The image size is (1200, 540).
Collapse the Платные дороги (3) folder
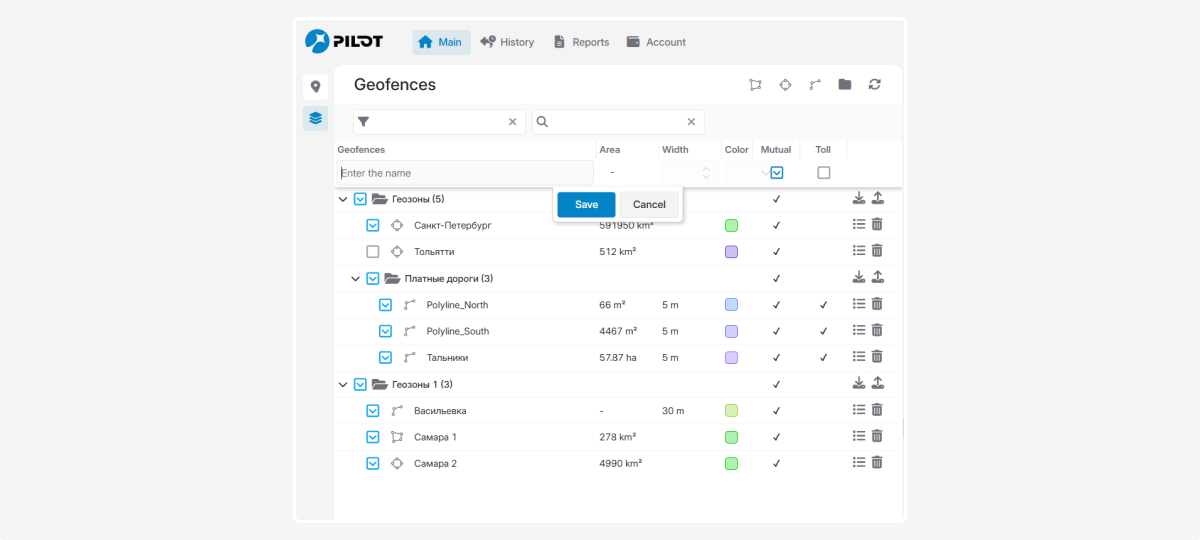pos(355,279)
